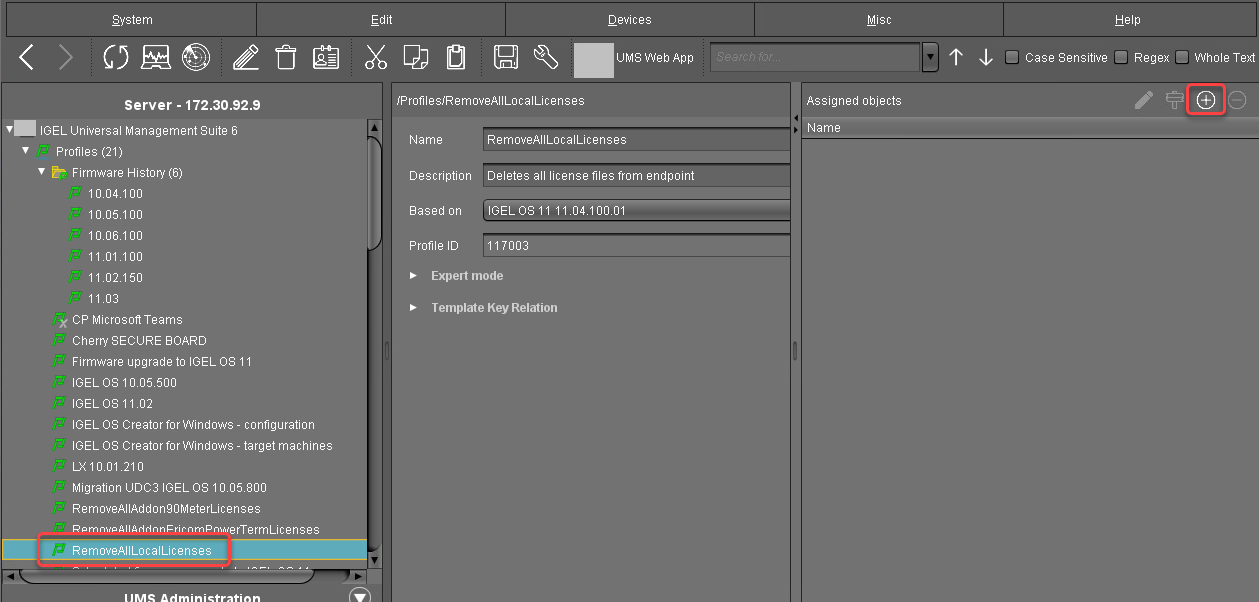Screen dimensions: 1259x602
Task: Enable the Case Sensitive checkbox
Action: (1012, 58)
